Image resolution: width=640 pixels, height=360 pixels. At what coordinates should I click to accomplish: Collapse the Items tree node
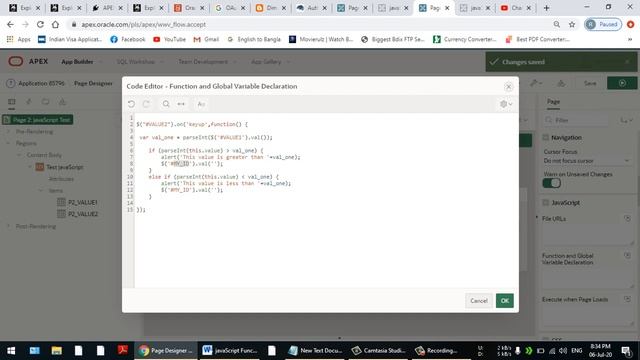coord(40,191)
